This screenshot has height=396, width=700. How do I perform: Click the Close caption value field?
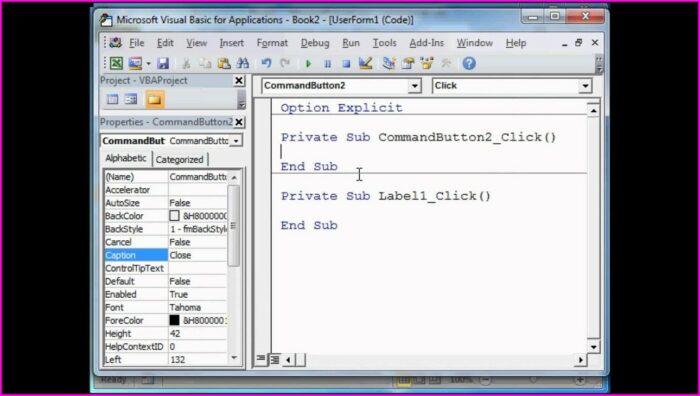pos(198,255)
